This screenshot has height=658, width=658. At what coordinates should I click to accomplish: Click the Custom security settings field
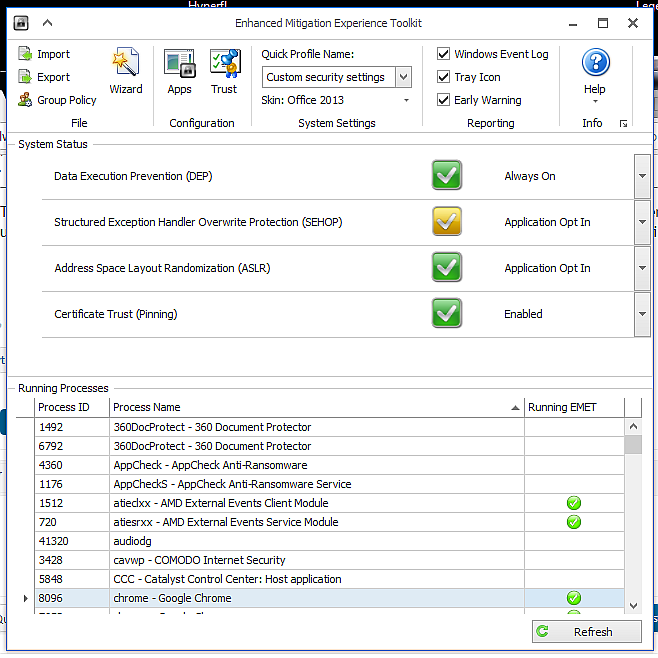329,77
